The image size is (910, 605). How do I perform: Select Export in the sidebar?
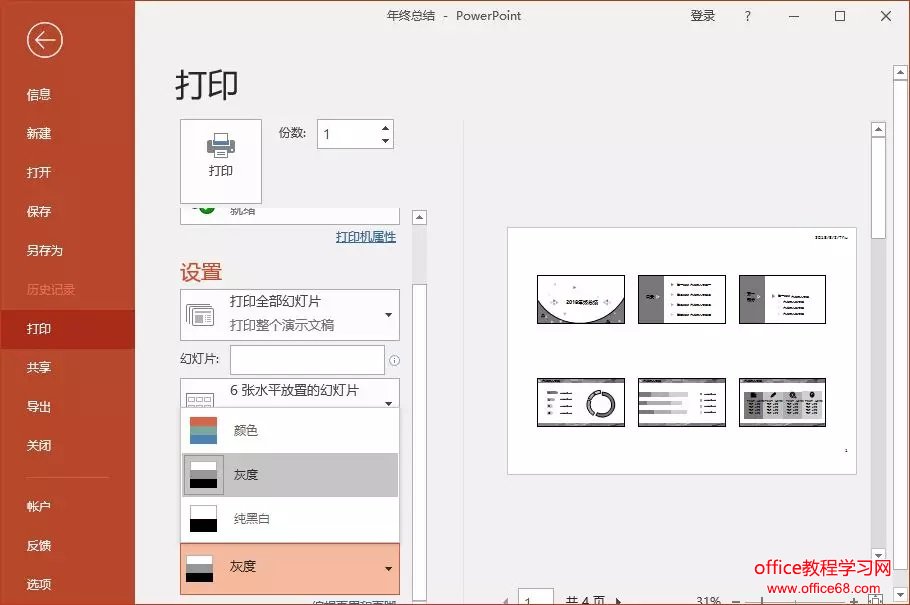point(39,407)
